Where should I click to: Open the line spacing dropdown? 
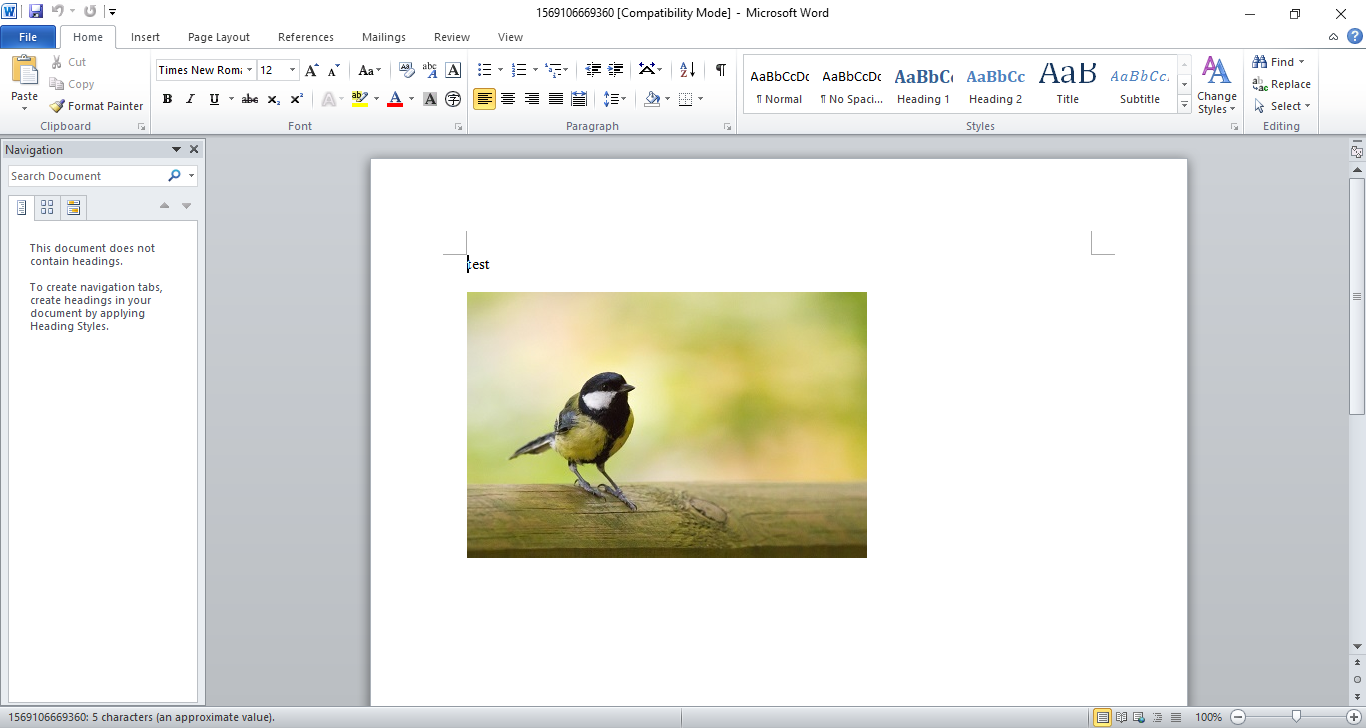[614, 98]
